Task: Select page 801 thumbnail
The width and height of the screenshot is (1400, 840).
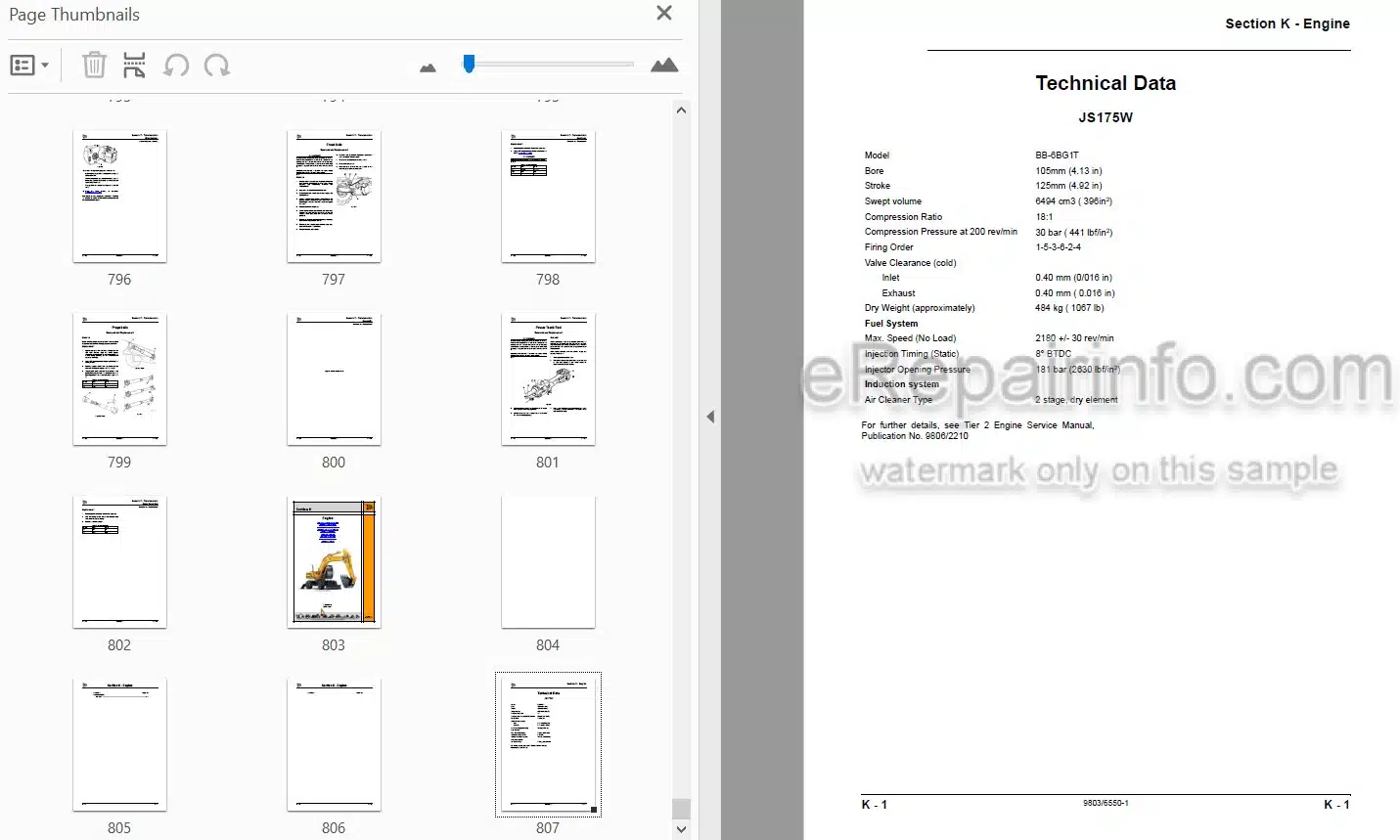Action: point(548,379)
